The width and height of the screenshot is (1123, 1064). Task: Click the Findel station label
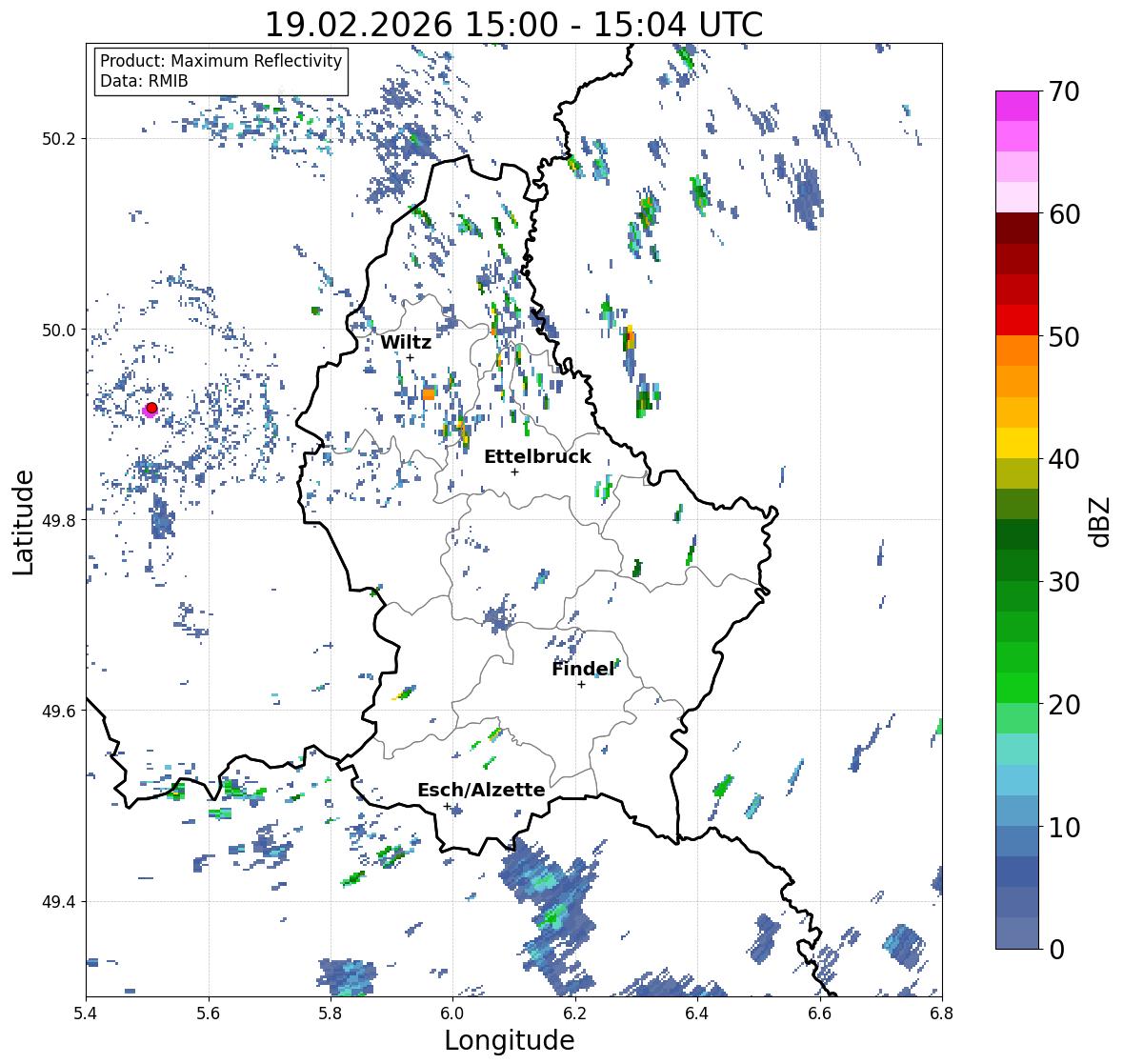click(x=583, y=670)
